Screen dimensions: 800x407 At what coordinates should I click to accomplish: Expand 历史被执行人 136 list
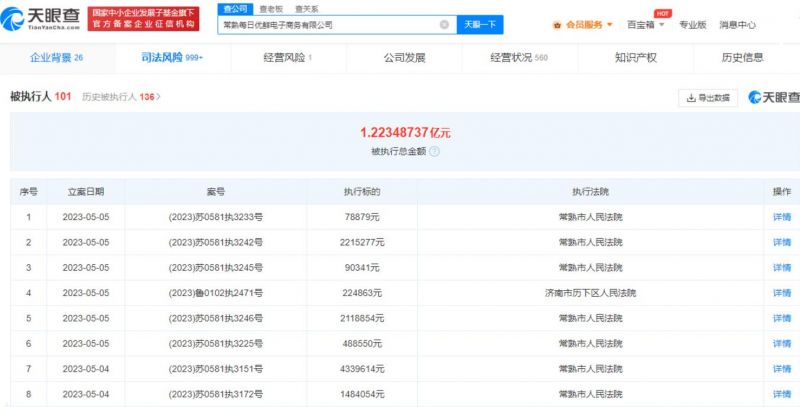(x=120, y=97)
